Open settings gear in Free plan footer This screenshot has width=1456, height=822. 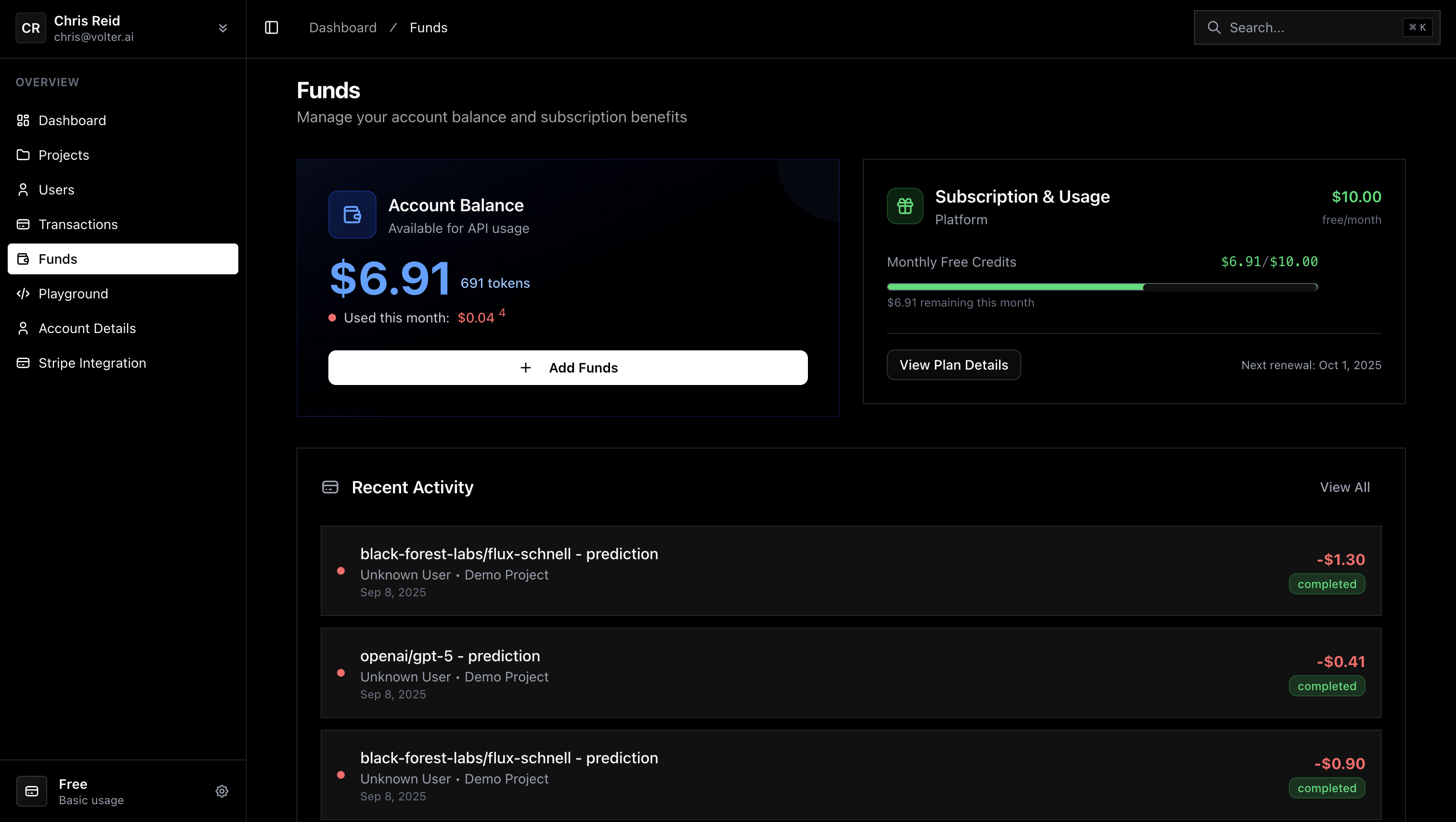pos(222,791)
